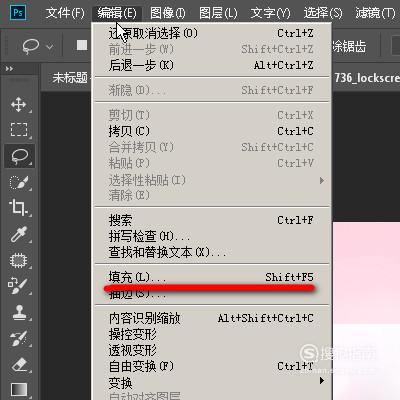The height and width of the screenshot is (400, 400).
Task: Choose 清除(E) menu item
Action: (x=211, y=195)
